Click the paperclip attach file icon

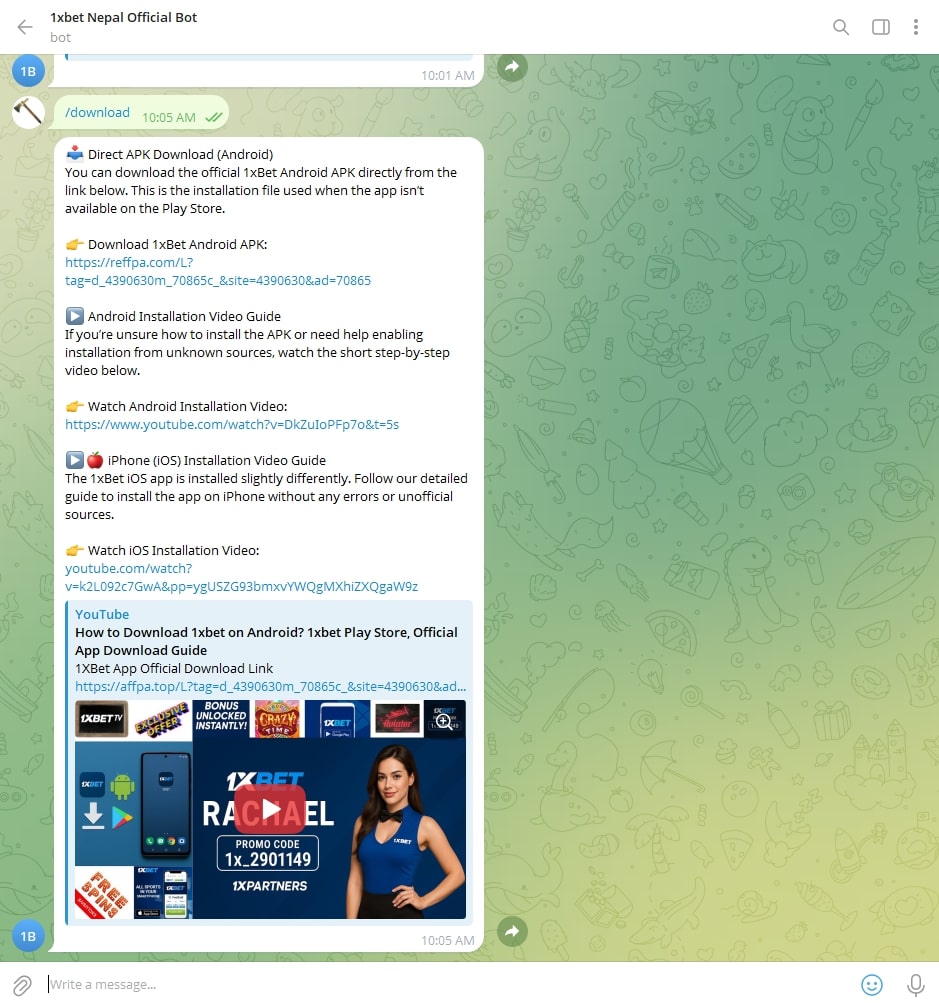22,984
